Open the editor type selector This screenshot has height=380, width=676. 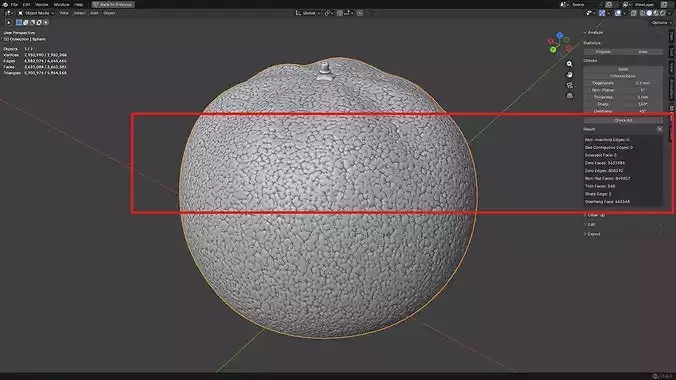pos(9,13)
